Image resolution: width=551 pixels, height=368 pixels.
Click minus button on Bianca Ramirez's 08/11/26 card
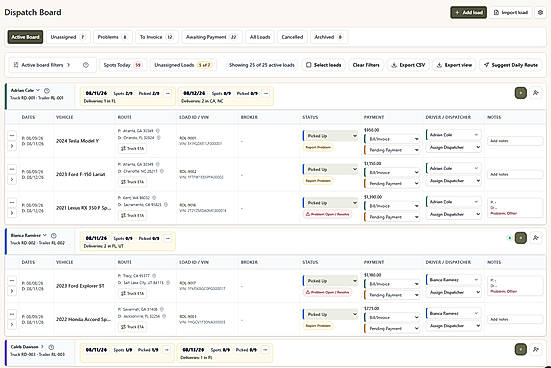click(x=168, y=239)
